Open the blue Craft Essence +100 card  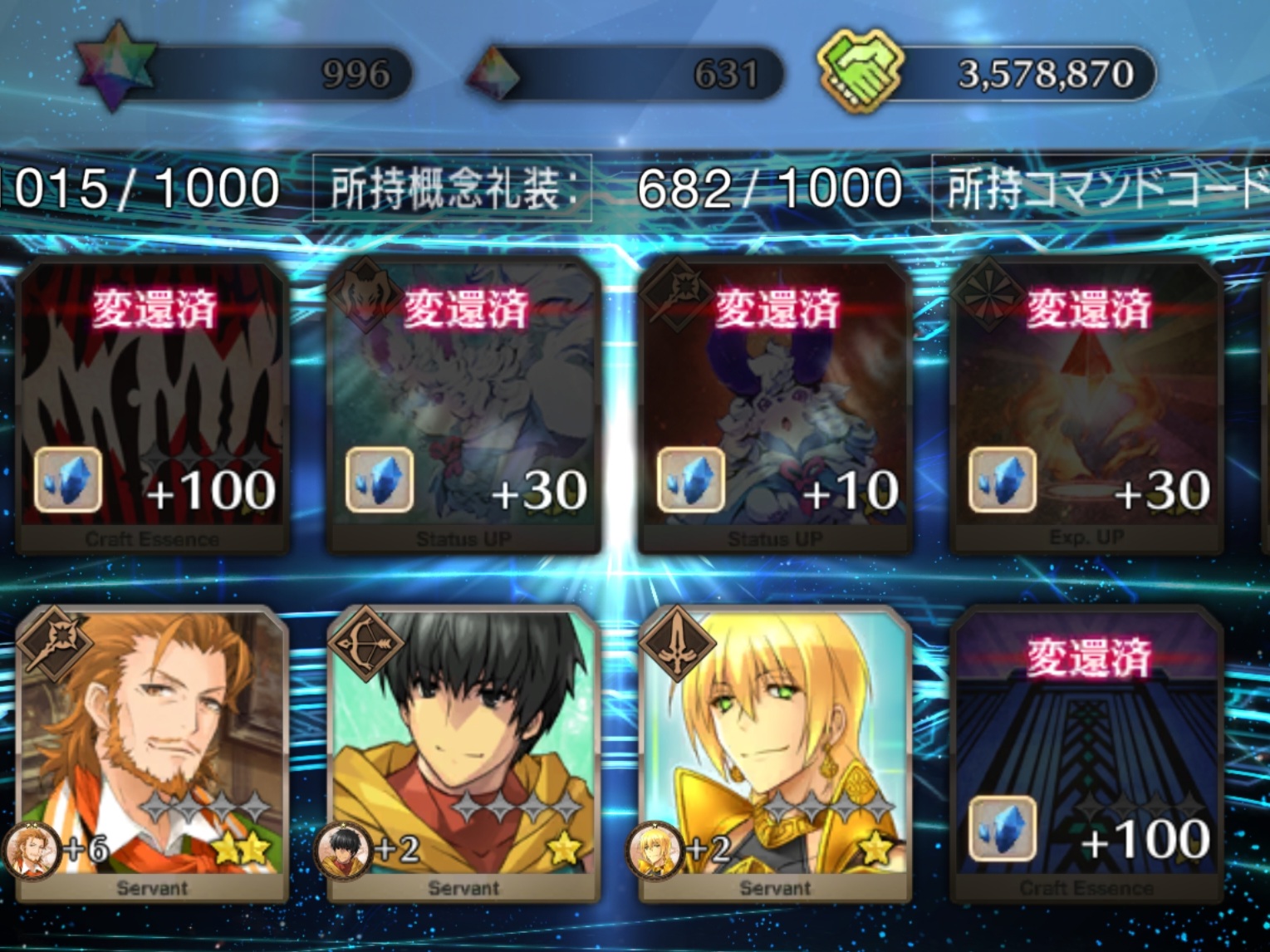point(1086,753)
